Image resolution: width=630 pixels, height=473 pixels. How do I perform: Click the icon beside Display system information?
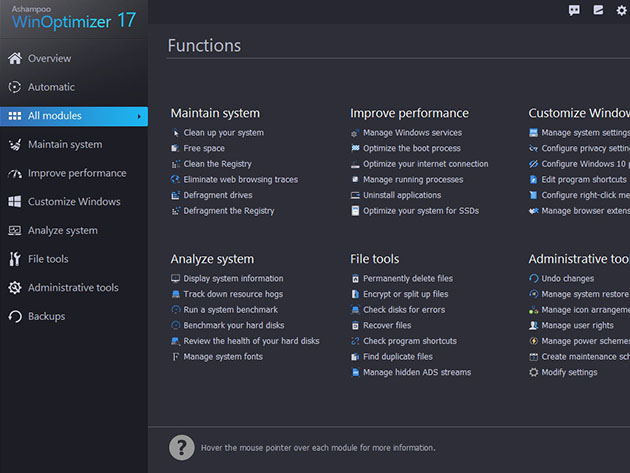click(x=176, y=278)
